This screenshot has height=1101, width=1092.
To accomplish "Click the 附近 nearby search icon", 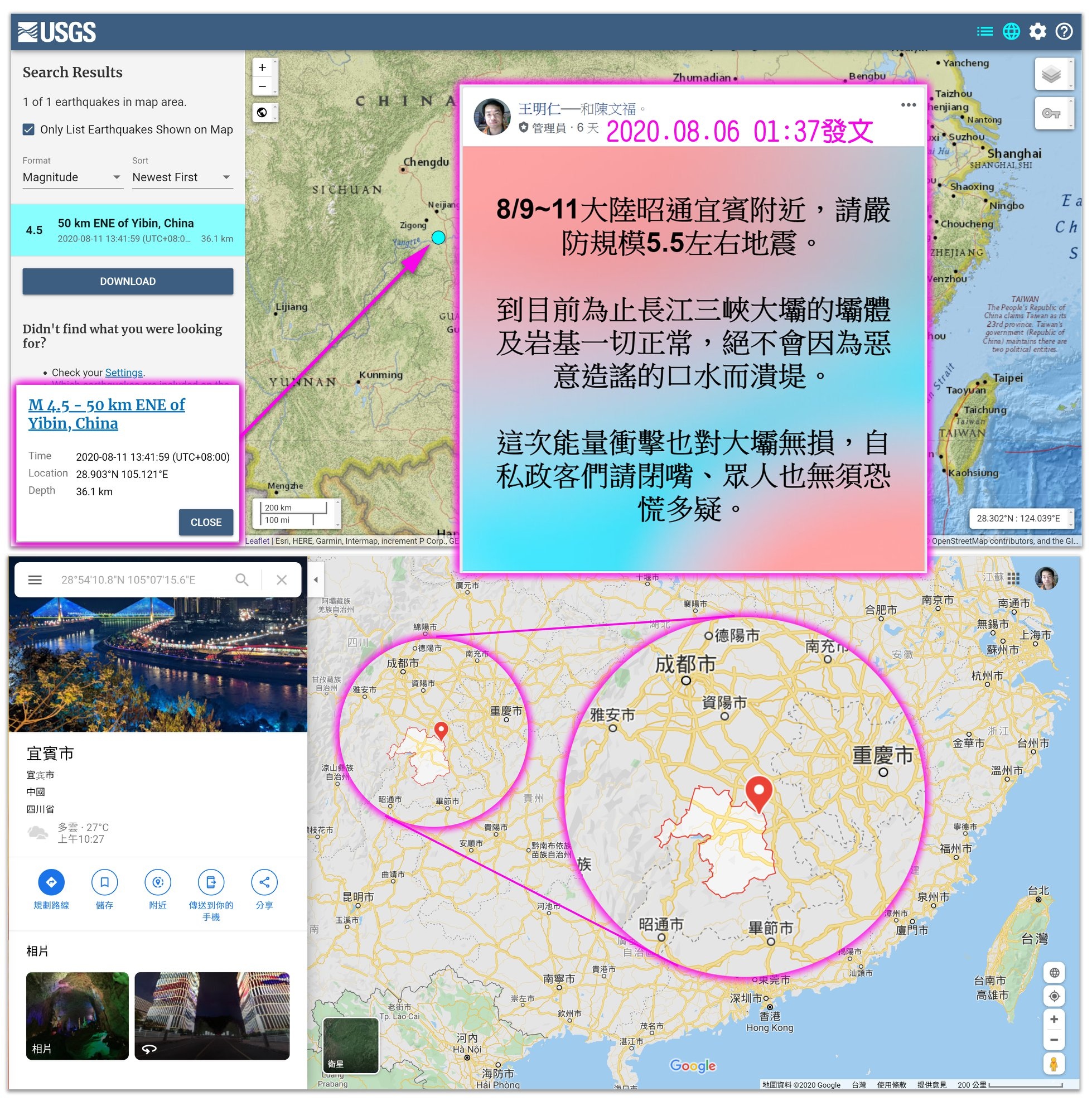I will 157,882.
